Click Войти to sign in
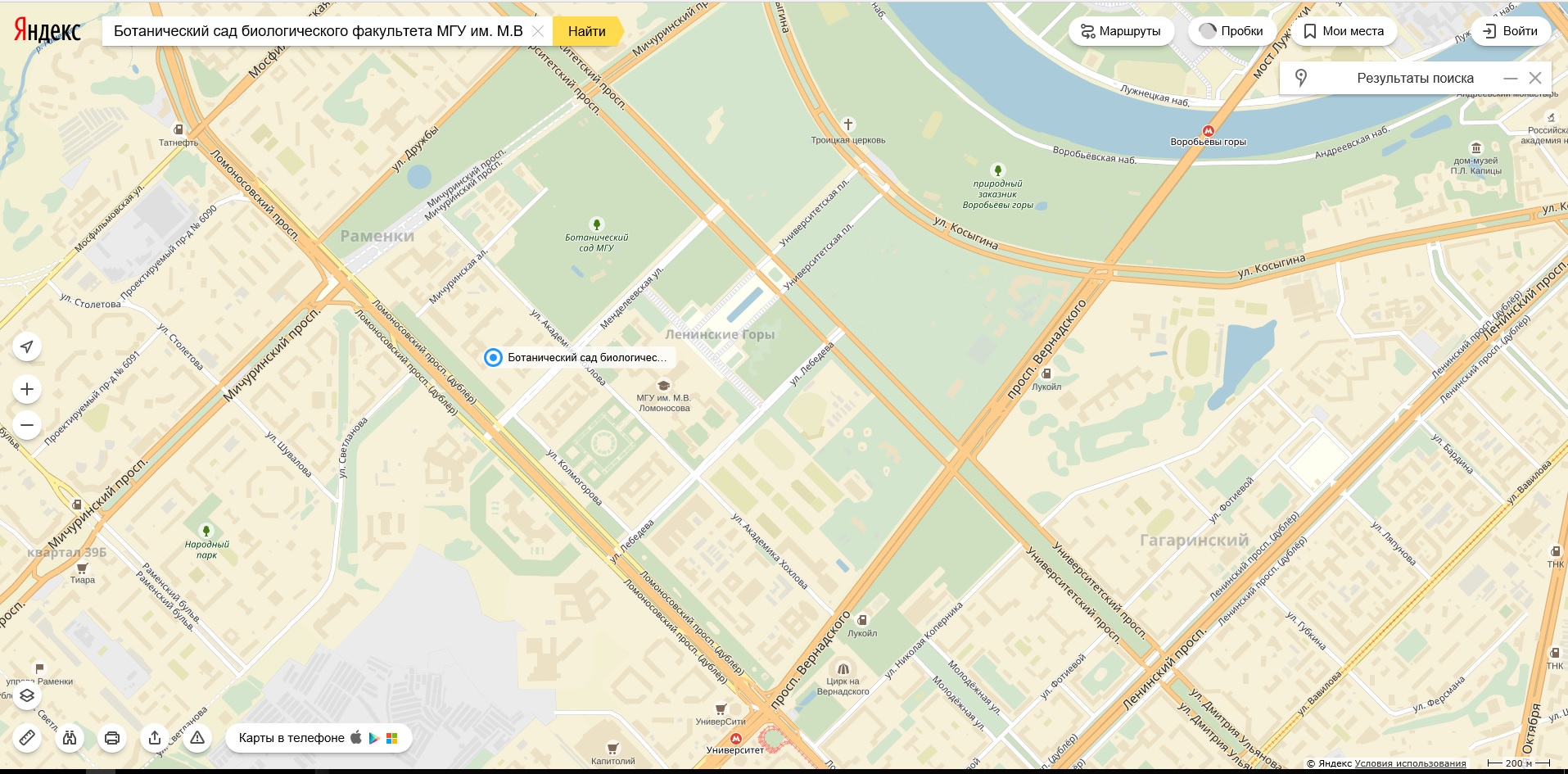 click(1512, 31)
